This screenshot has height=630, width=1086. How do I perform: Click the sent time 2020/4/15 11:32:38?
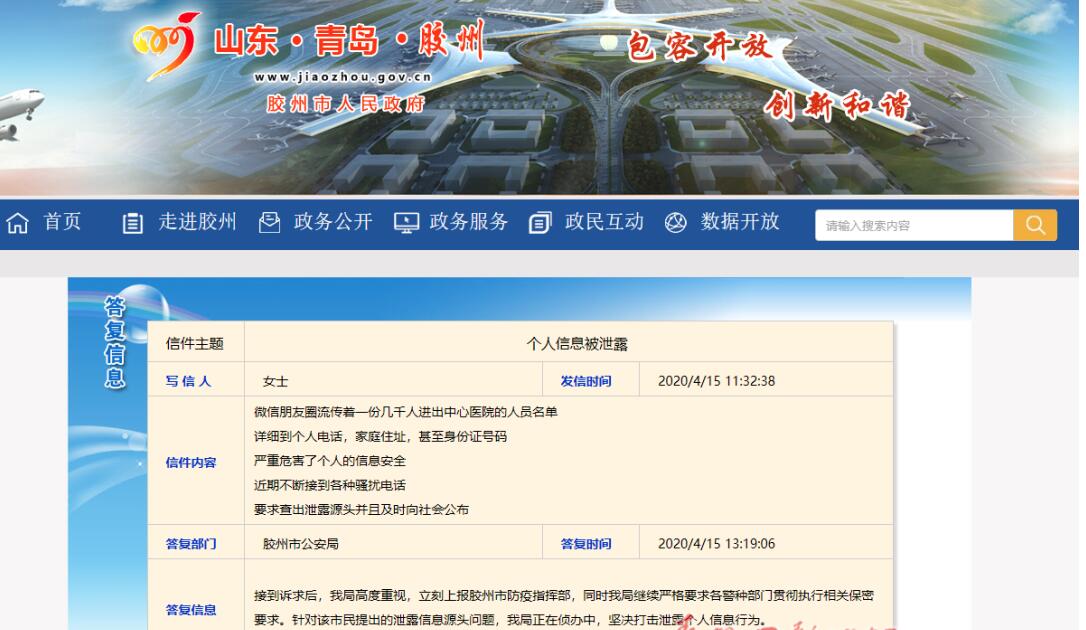click(x=716, y=381)
